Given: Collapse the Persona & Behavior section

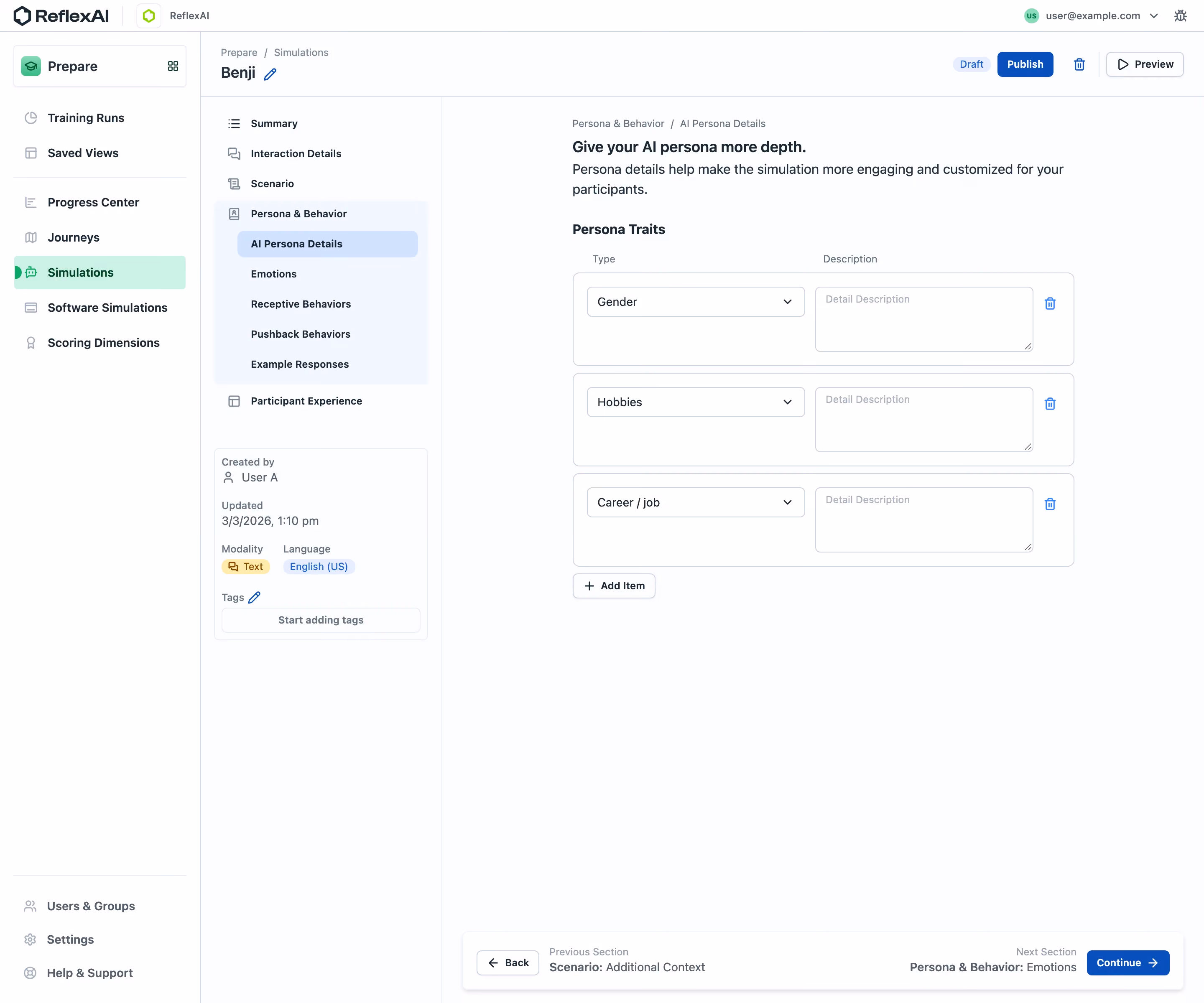Looking at the screenshot, I should pyautogui.click(x=321, y=214).
